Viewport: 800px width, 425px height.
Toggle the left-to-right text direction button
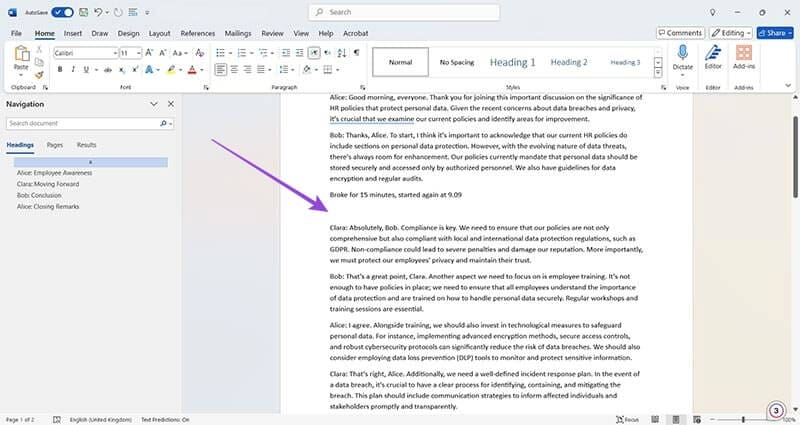coord(314,53)
